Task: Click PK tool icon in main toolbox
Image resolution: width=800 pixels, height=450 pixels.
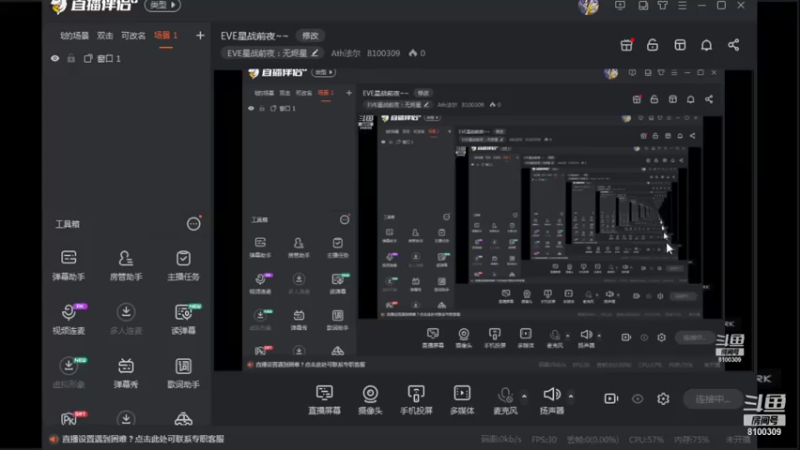Action: click(71, 418)
